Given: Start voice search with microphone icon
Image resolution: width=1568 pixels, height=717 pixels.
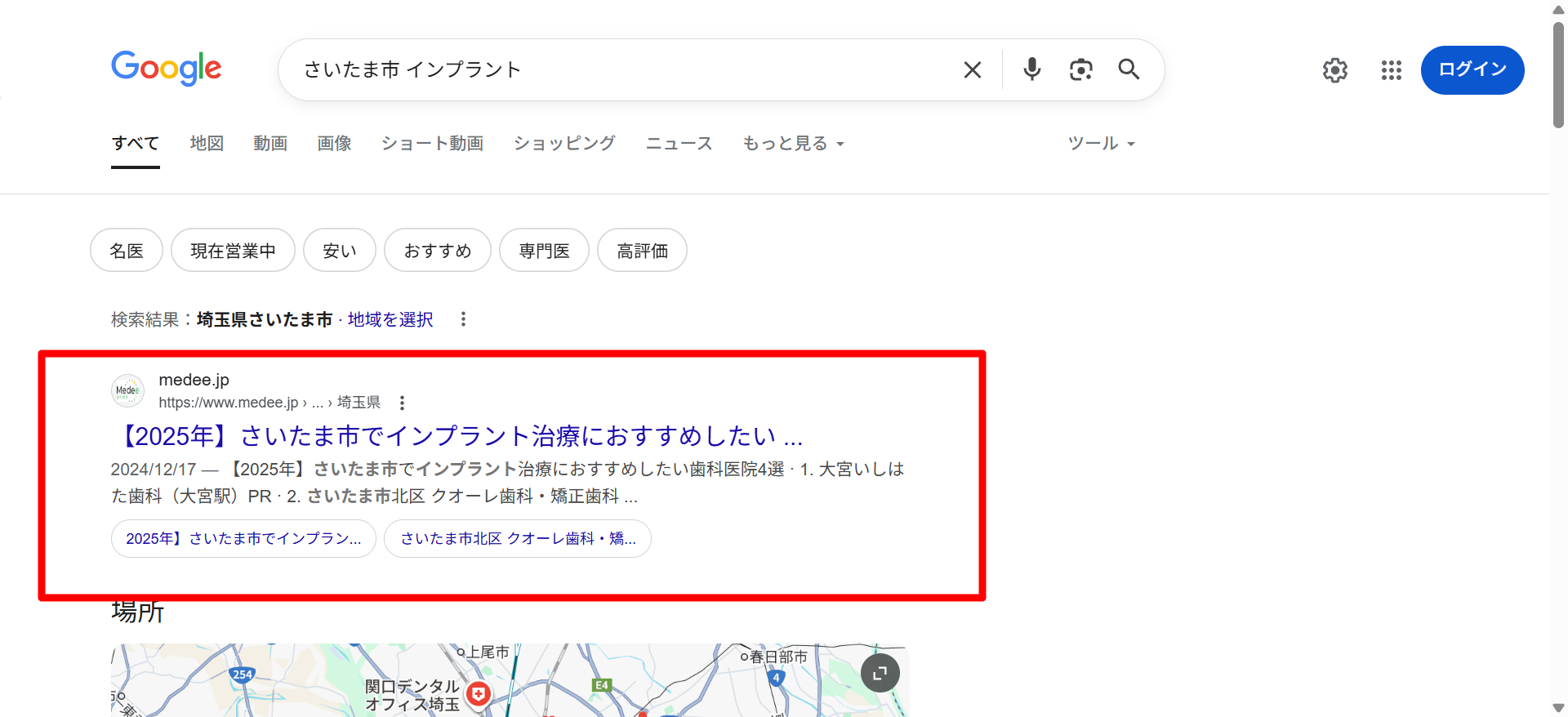Looking at the screenshot, I should coord(1032,69).
